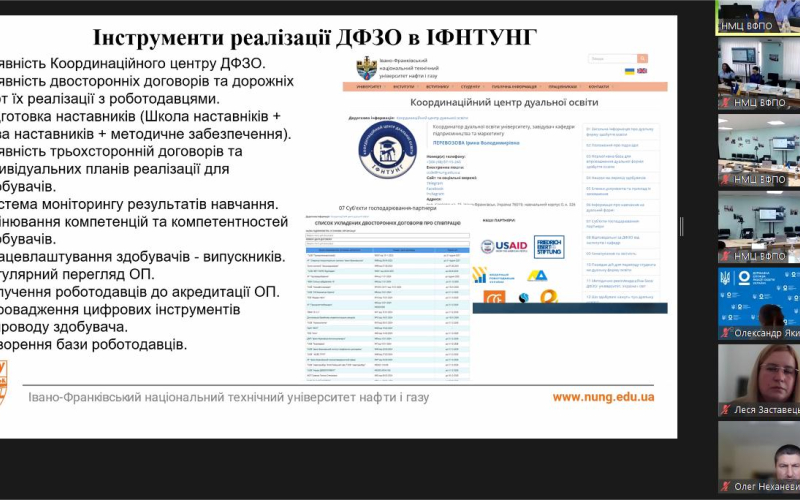Open the КОНТАКТИ menu item
The image size is (800, 500).
(x=599, y=87)
